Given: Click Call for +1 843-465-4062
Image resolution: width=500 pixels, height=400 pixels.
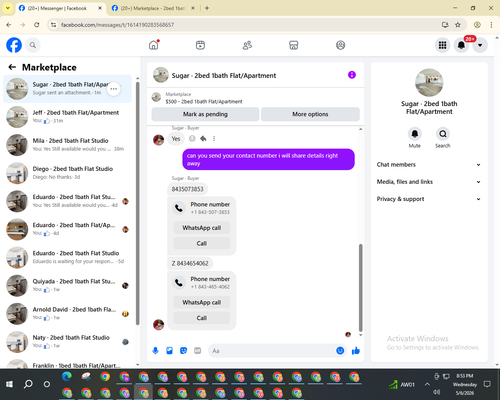Looking at the screenshot, I should (x=202, y=318).
